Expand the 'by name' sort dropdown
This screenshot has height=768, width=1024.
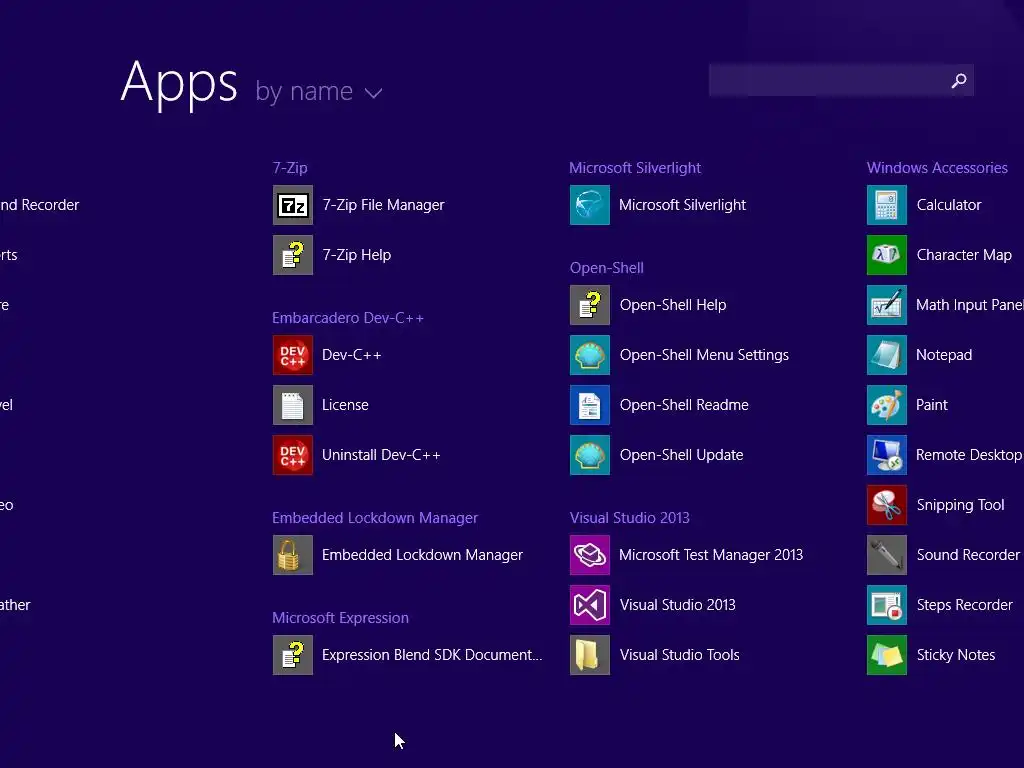point(319,91)
